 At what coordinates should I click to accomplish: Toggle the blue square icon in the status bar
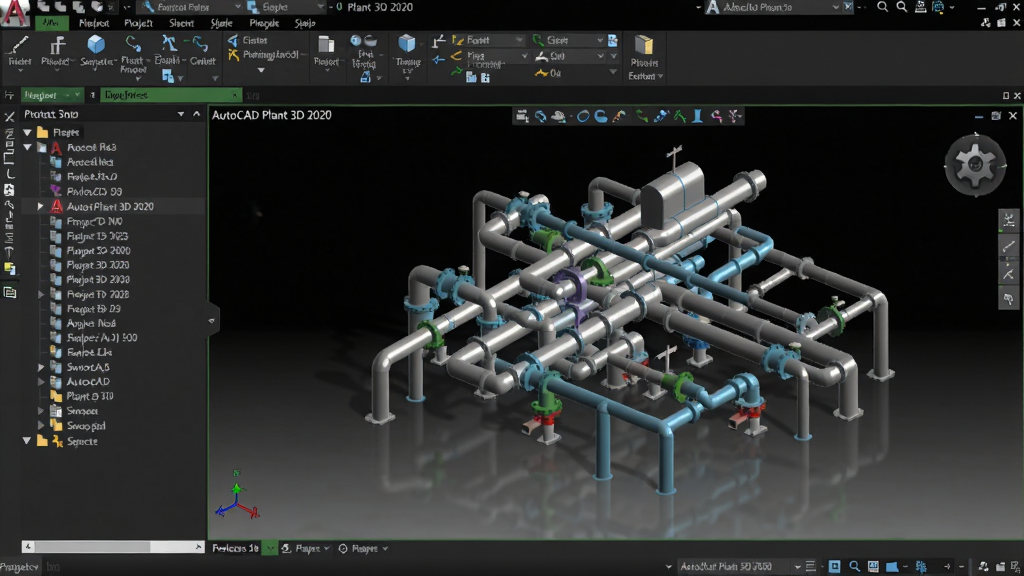tap(834, 566)
